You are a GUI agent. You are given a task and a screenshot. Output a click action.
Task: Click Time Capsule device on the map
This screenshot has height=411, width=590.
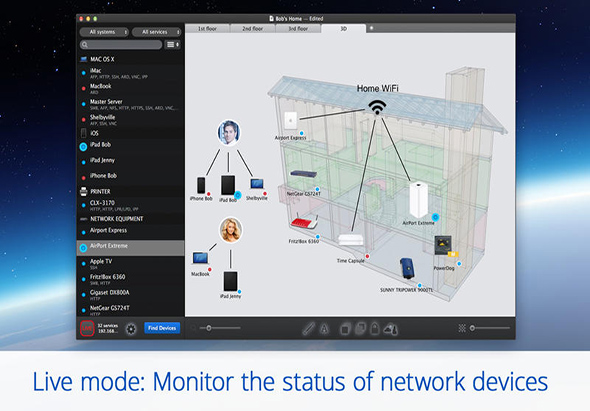coord(351,240)
